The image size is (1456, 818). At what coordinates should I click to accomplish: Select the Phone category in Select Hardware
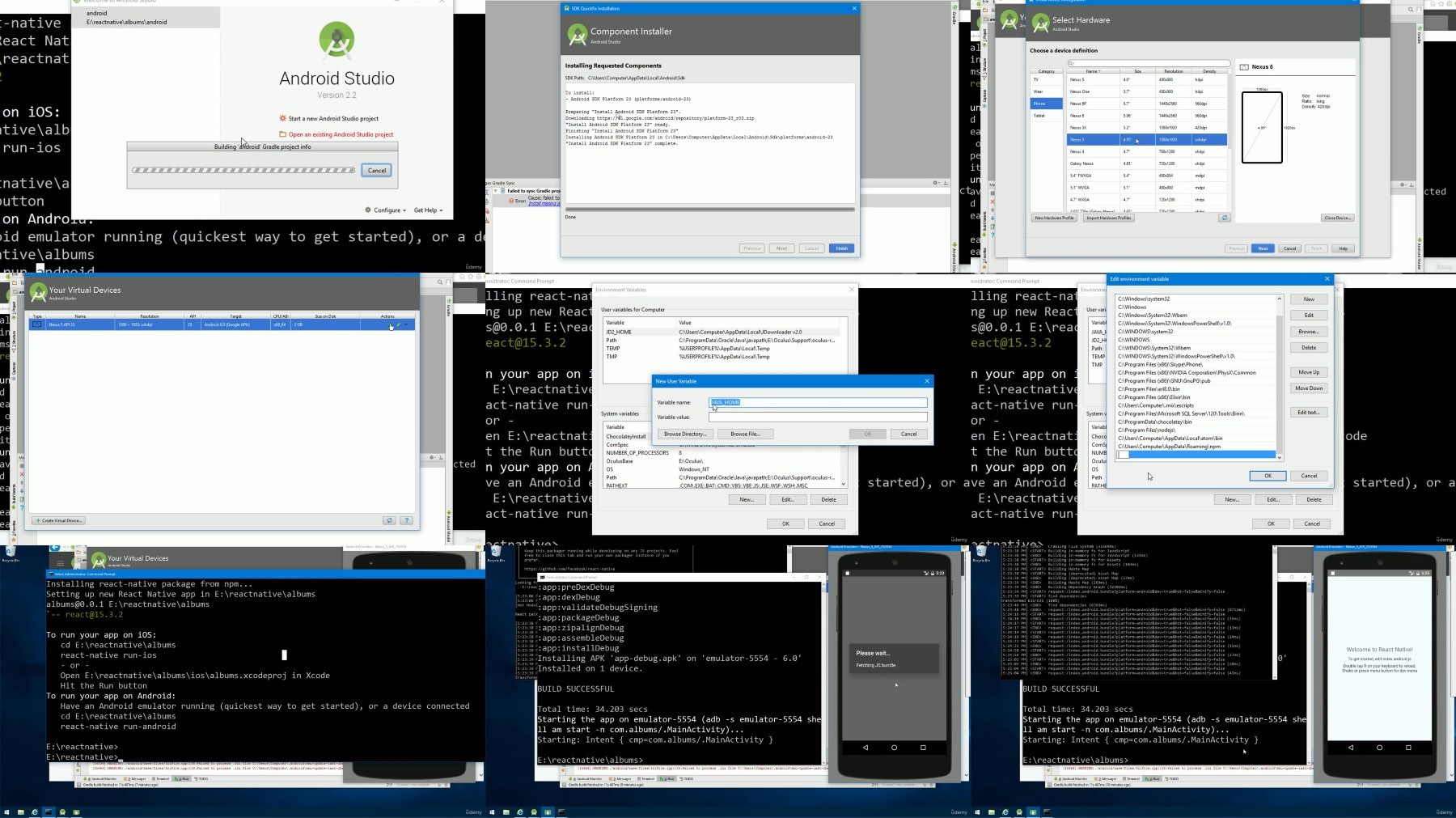(1046, 104)
